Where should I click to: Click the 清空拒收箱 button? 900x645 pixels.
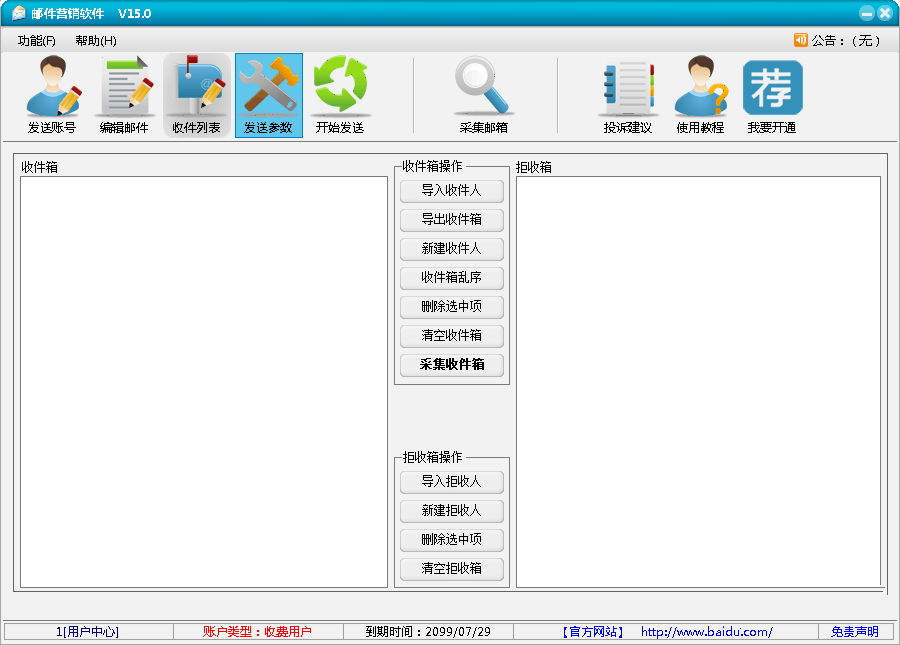click(x=452, y=569)
